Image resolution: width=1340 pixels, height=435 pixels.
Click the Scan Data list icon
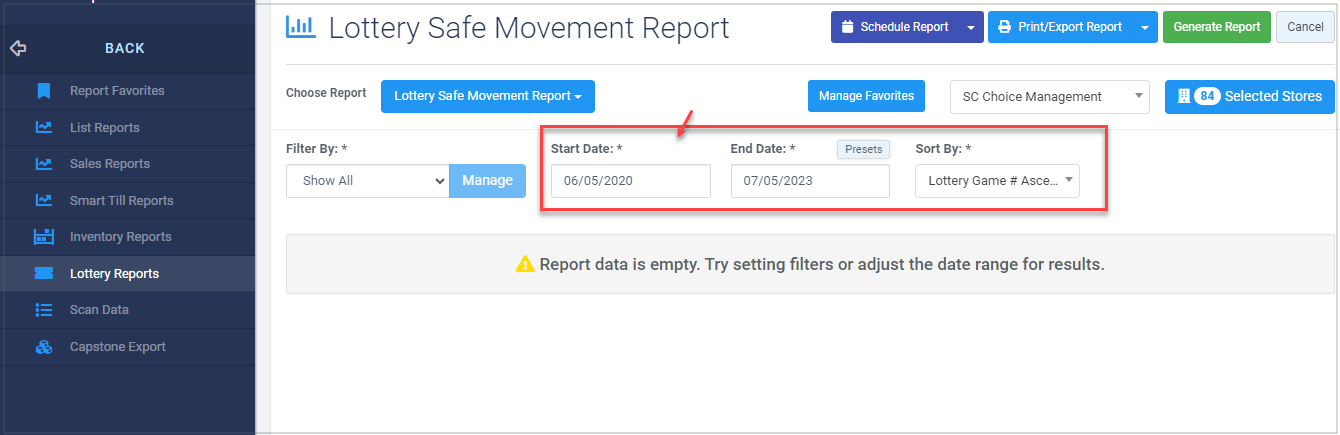pos(43,310)
